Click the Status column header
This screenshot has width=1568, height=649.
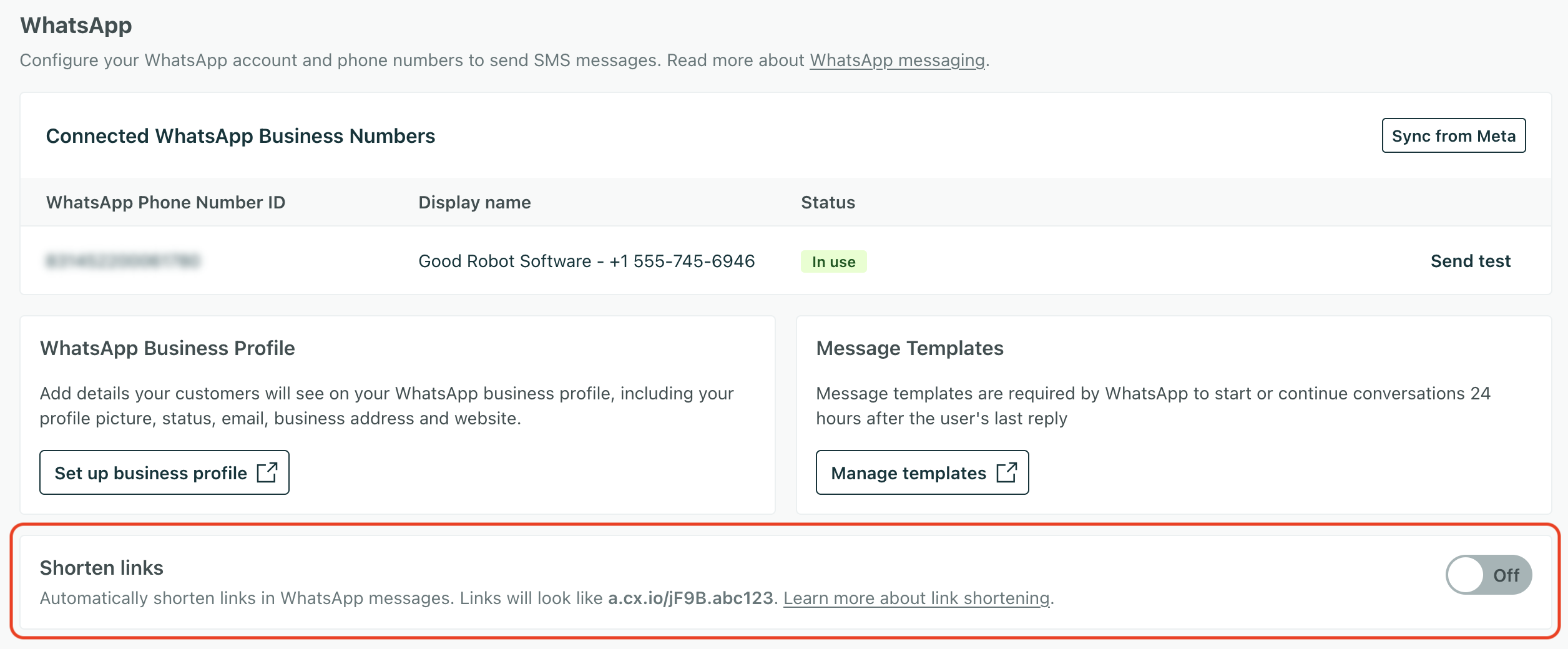pyautogui.click(x=827, y=202)
